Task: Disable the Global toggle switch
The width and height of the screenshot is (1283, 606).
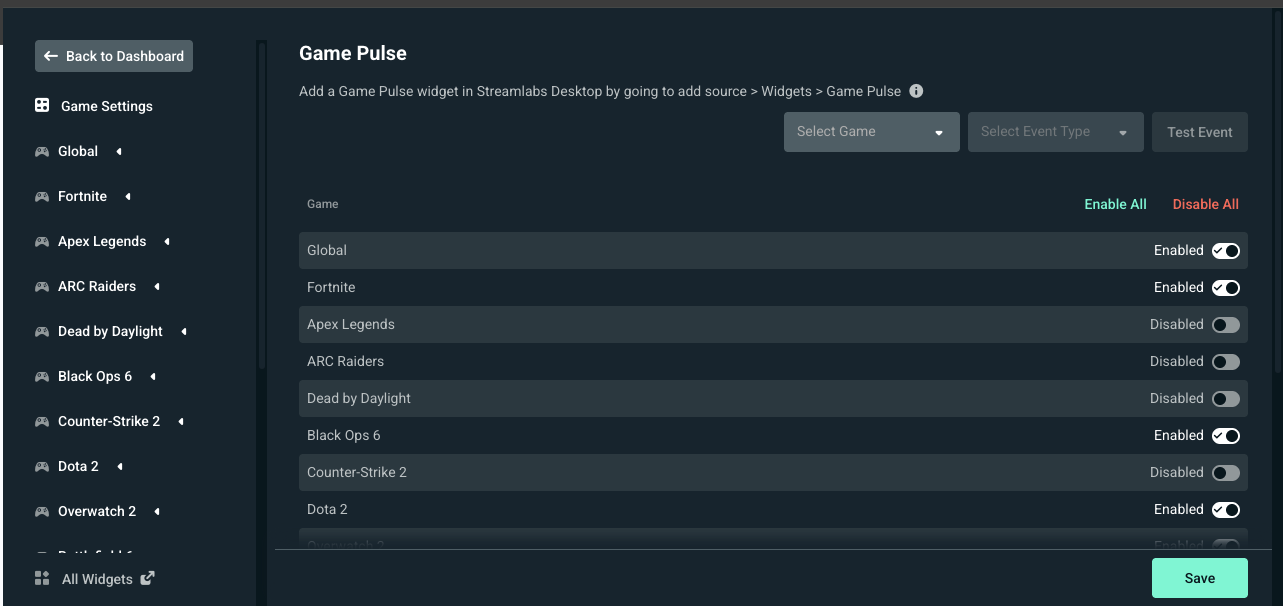Action: coord(1226,250)
